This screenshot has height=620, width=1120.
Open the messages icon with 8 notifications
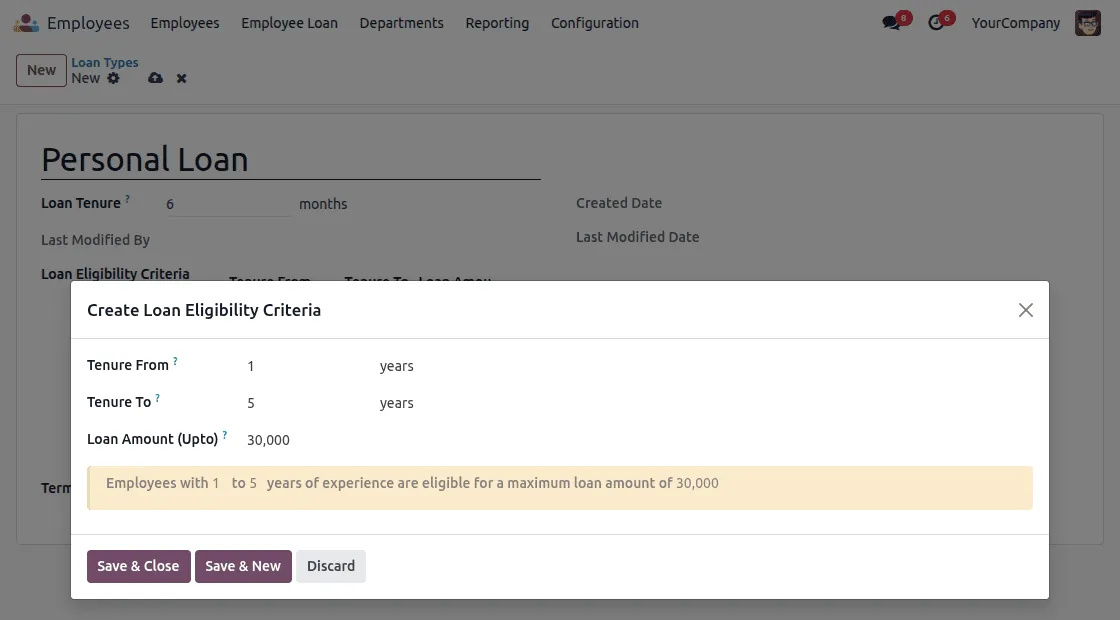click(x=893, y=22)
